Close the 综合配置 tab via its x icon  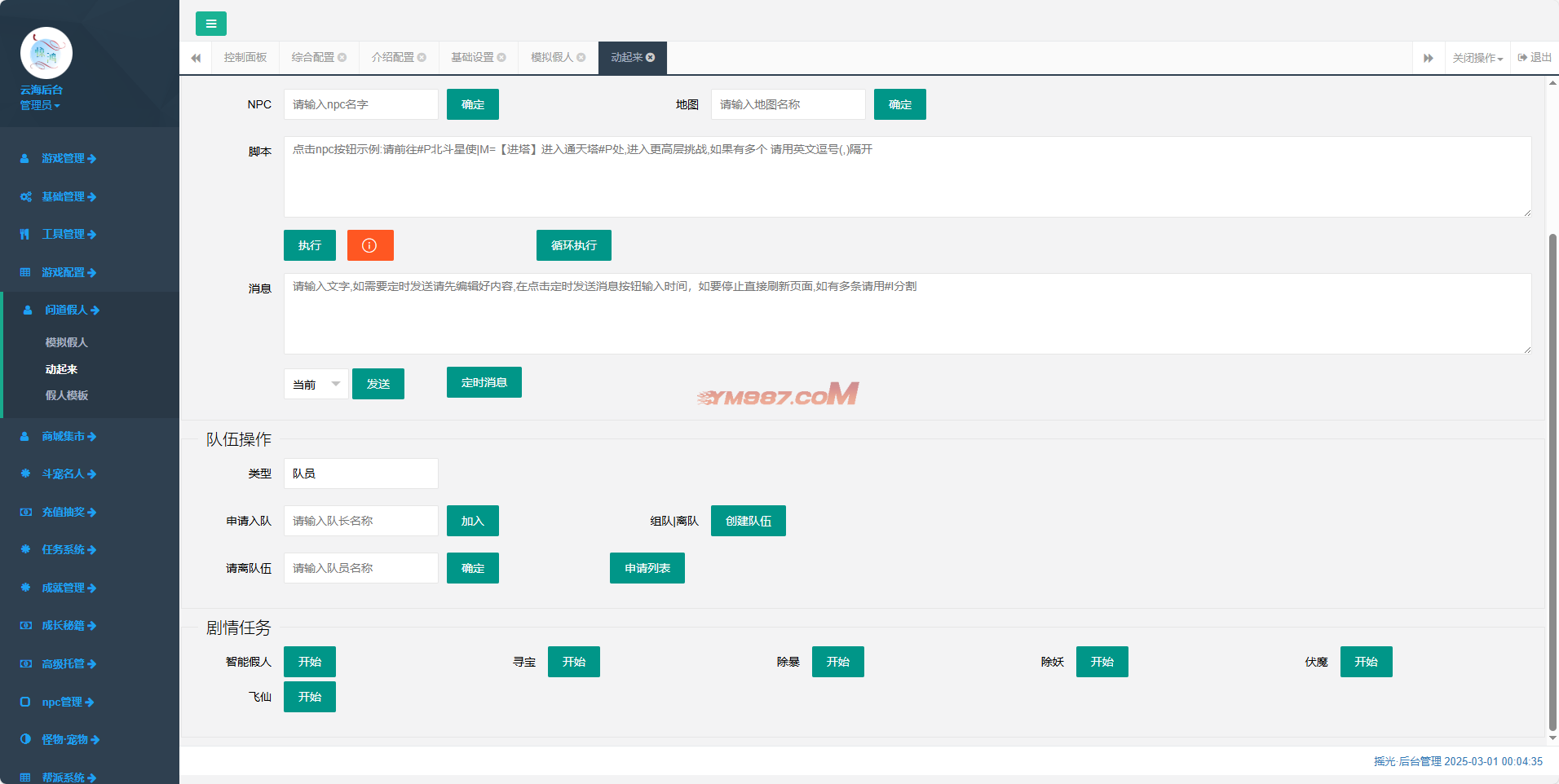pos(342,57)
